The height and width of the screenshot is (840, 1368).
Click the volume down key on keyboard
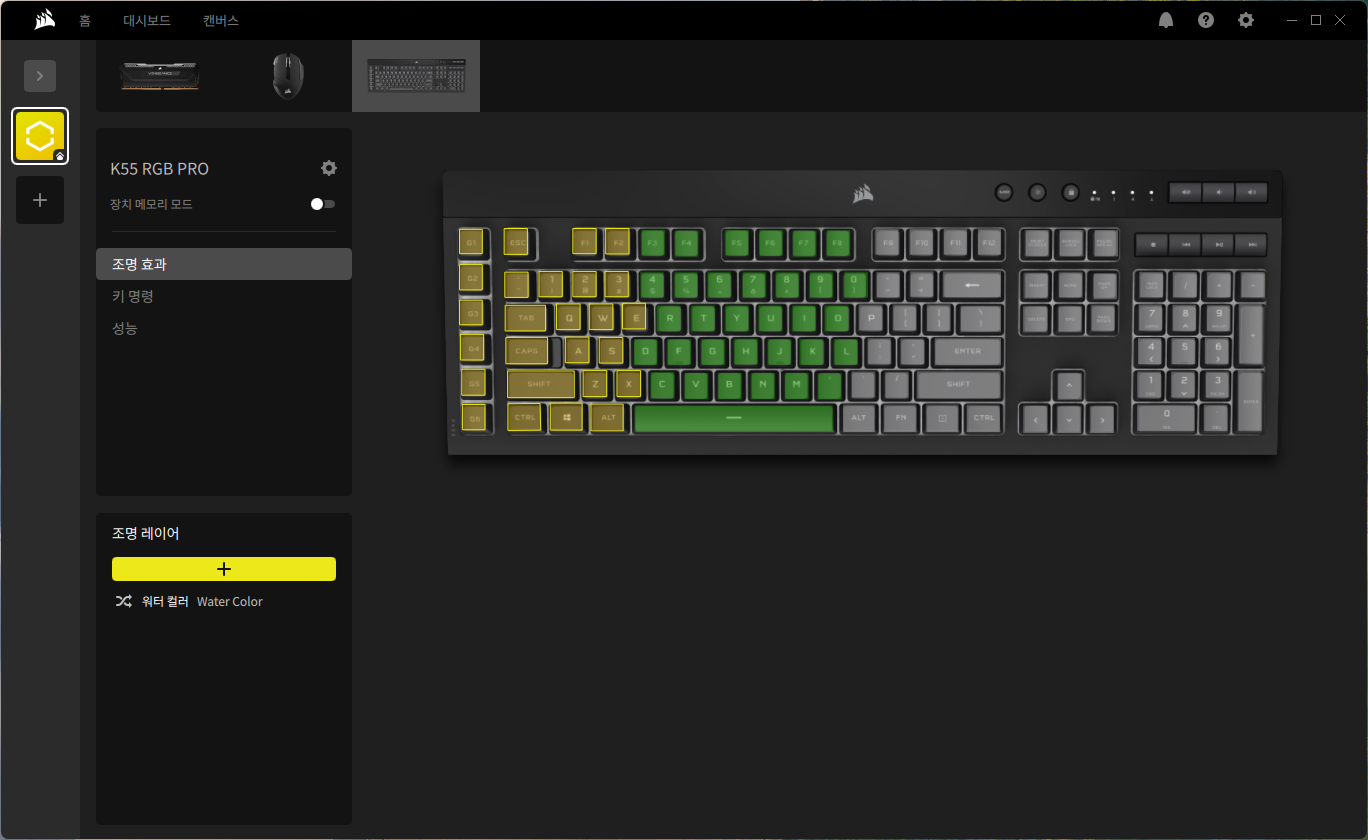click(1218, 192)
